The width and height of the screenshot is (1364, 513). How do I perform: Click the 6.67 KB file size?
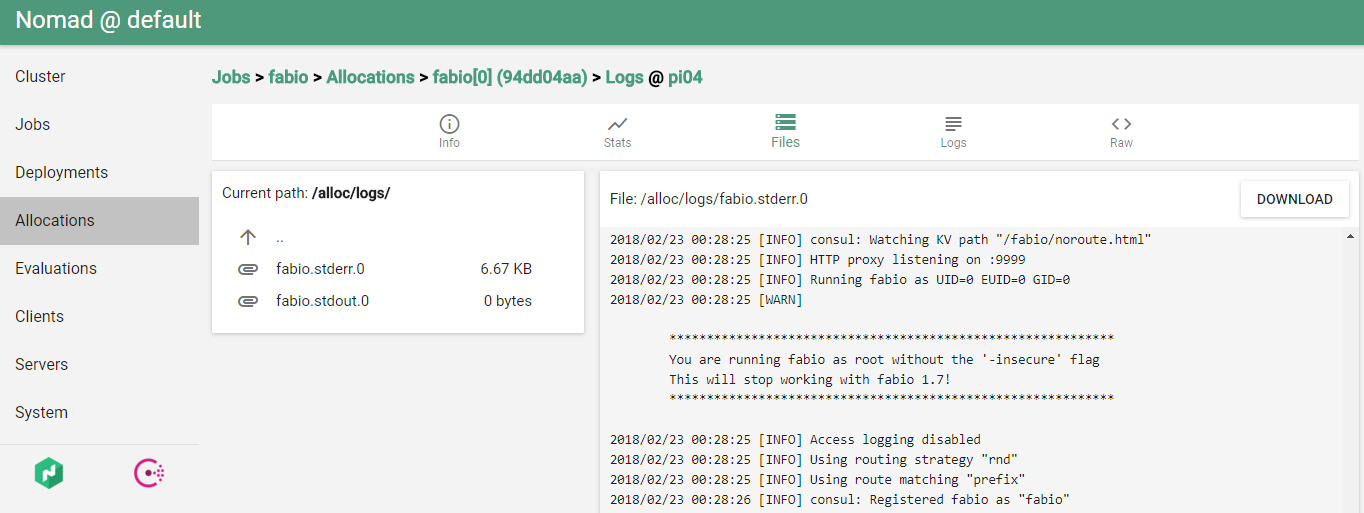(x=506, y=269)
